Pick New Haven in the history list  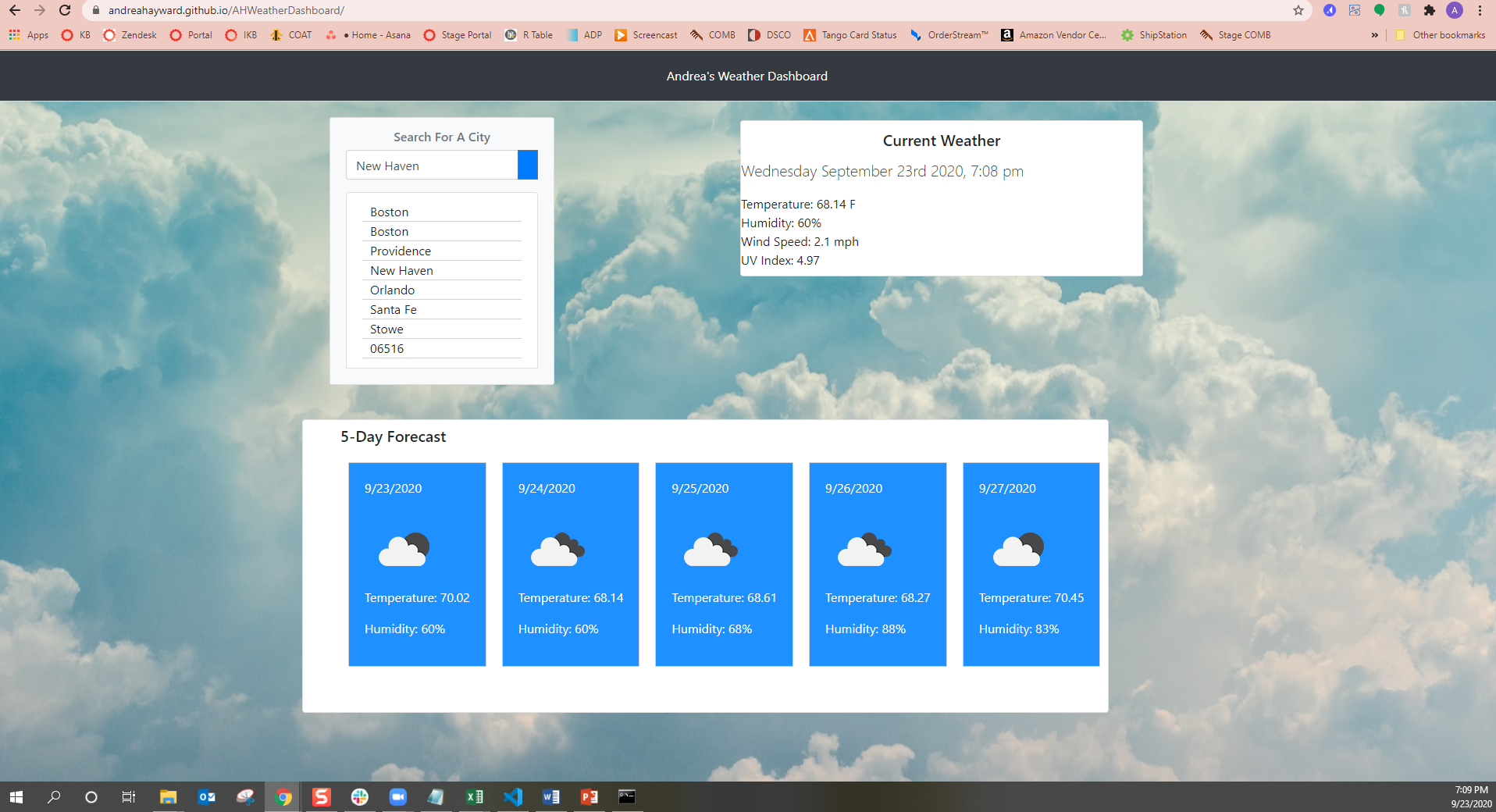(442, 270)
